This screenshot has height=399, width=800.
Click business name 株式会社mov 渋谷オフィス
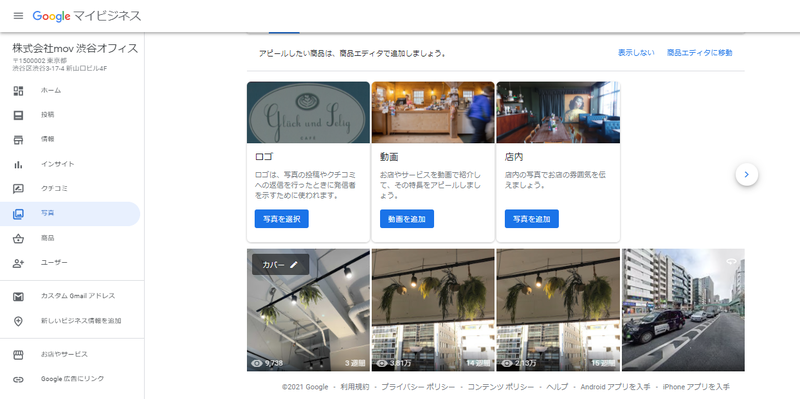click(75, 48)
